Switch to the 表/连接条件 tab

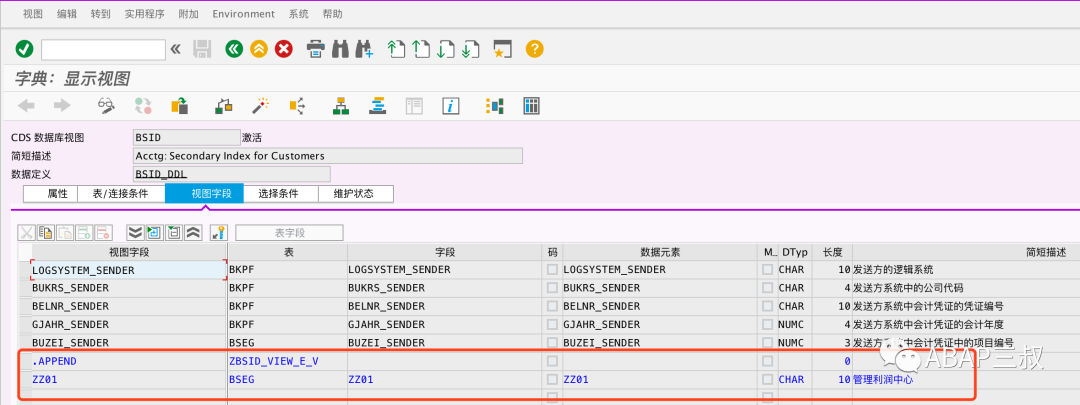tap(121, 194)
